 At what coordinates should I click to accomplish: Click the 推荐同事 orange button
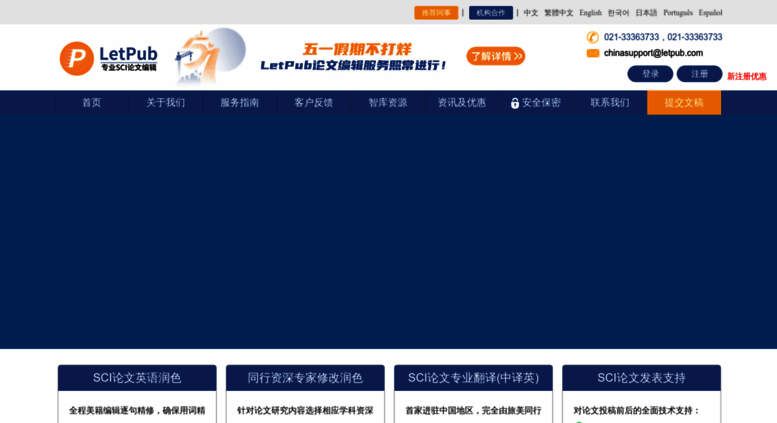436,13
